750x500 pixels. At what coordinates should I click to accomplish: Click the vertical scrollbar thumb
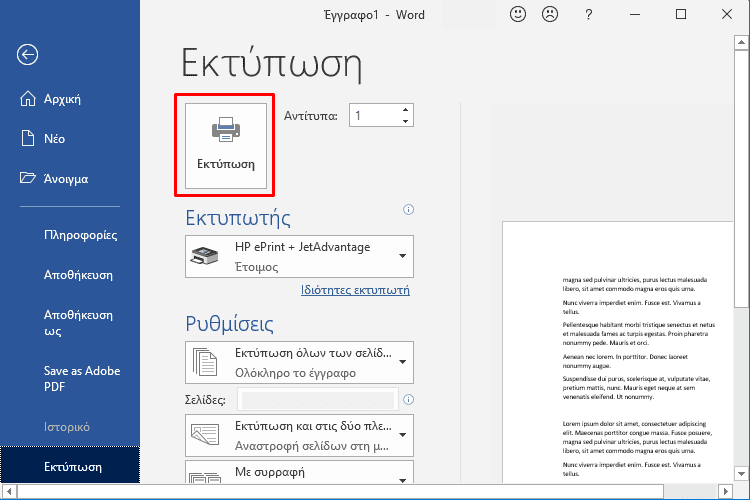tap(741, 179)
